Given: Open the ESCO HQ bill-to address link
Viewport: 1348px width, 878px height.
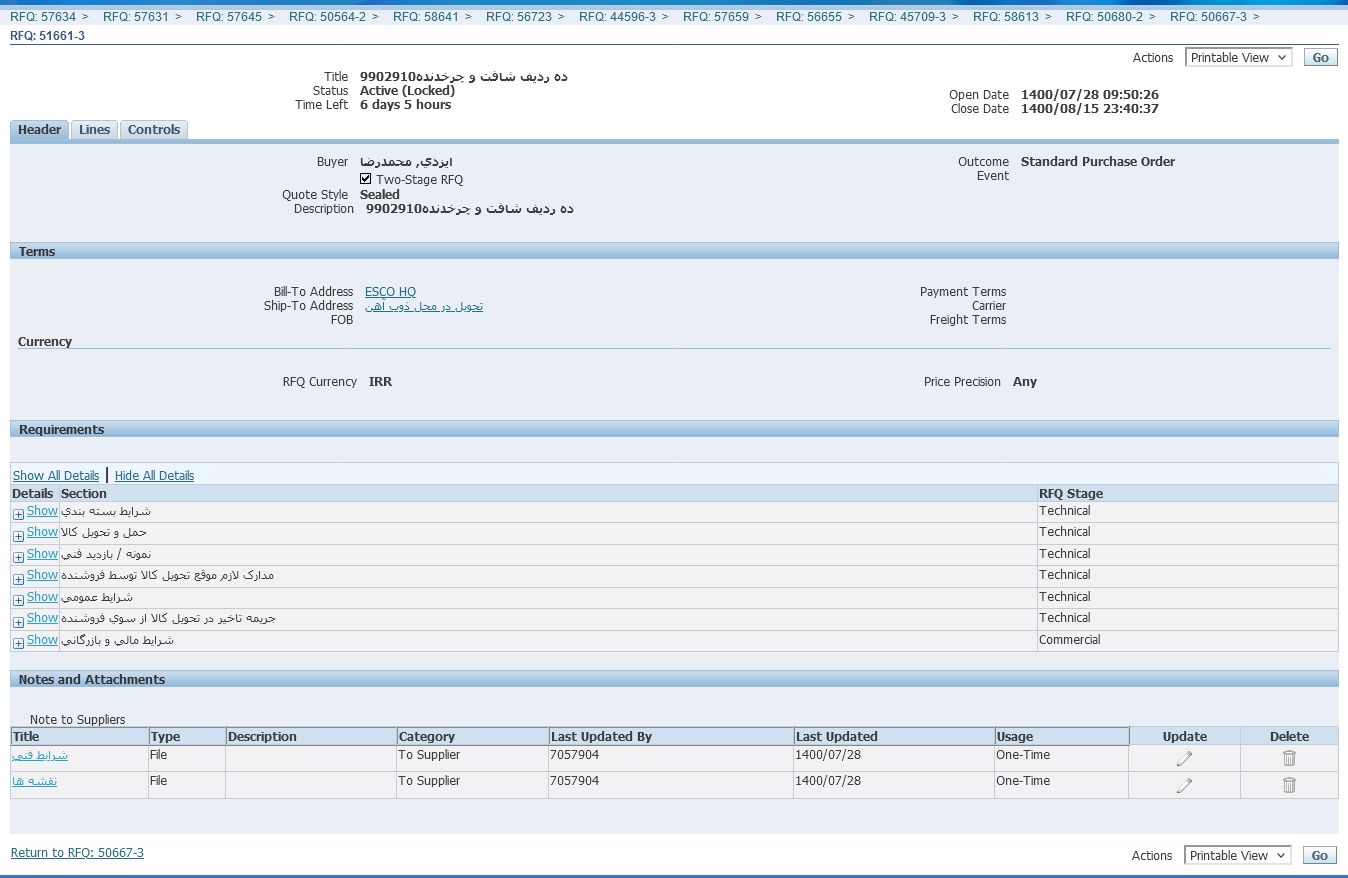Looking at the screenshot, I should click(390, 292).
